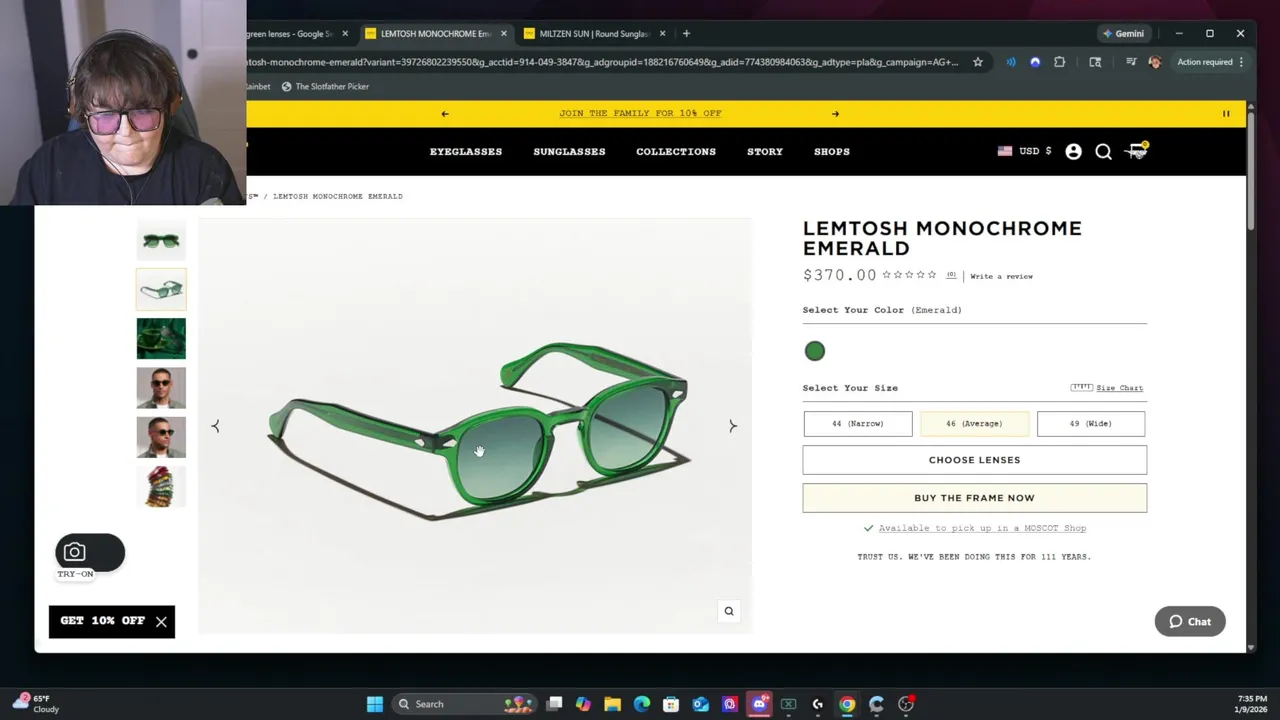Open the Chrome extensions puzzle icon
The width and height of the screenshot is (1280, 720).
click(1060, 62)
